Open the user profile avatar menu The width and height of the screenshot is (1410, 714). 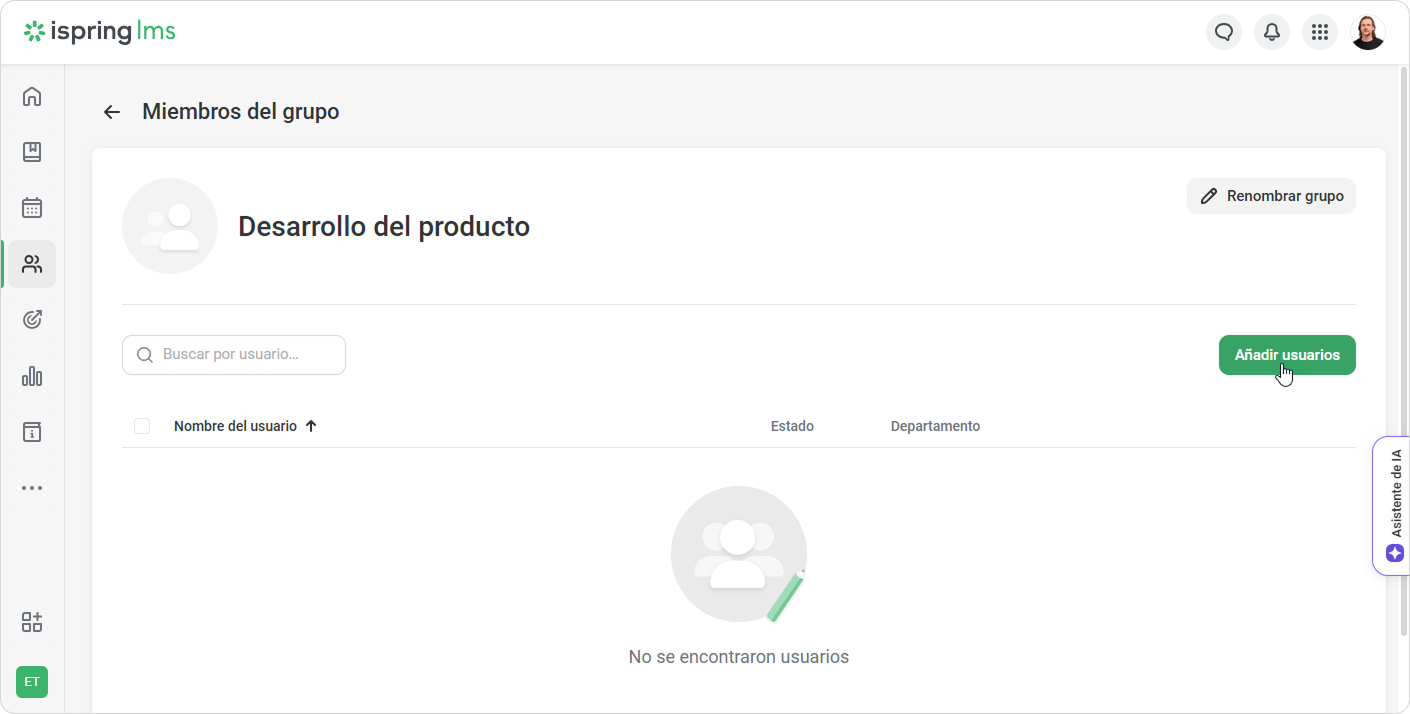point(1368,32)
